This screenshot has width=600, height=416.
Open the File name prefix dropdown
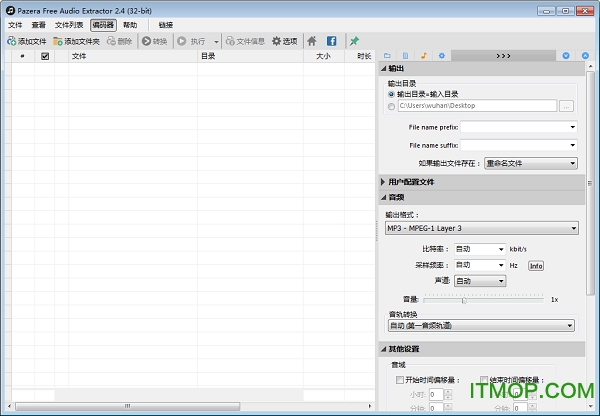[x=572, y=127]
